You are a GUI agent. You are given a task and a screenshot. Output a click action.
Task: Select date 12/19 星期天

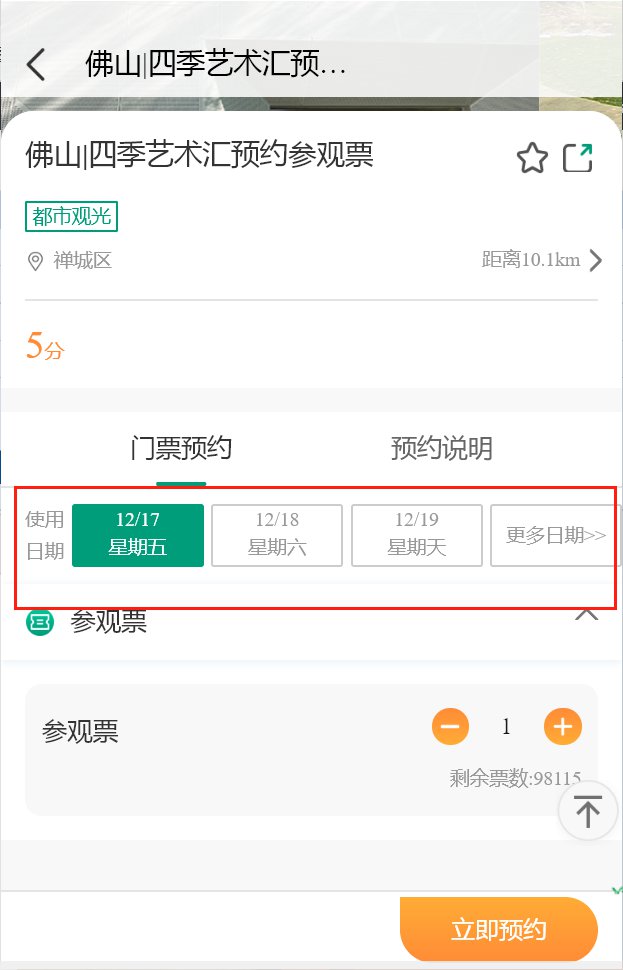[x=417, y=535]
